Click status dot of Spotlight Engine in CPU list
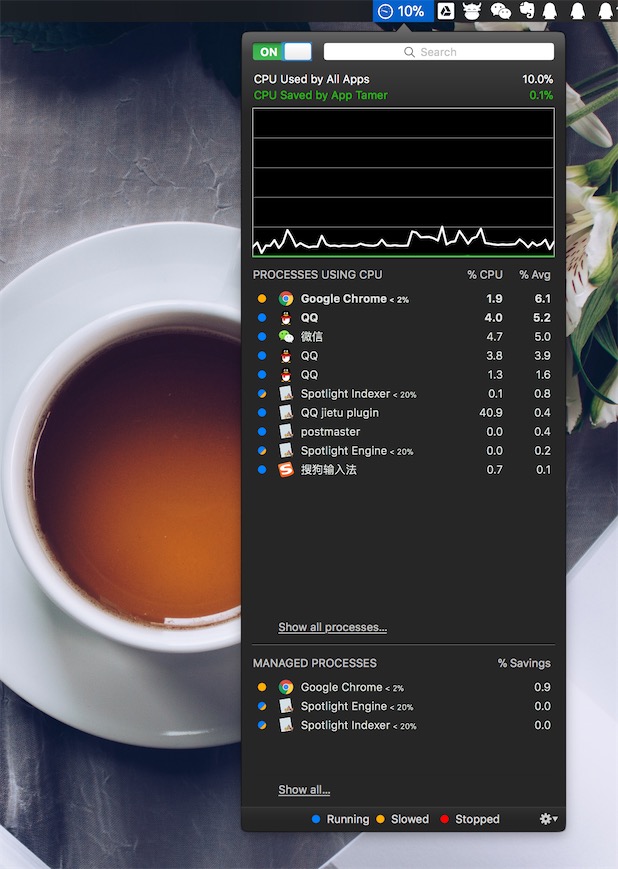The width and height of the screenshot is (618, 869). tap(262, 451)
